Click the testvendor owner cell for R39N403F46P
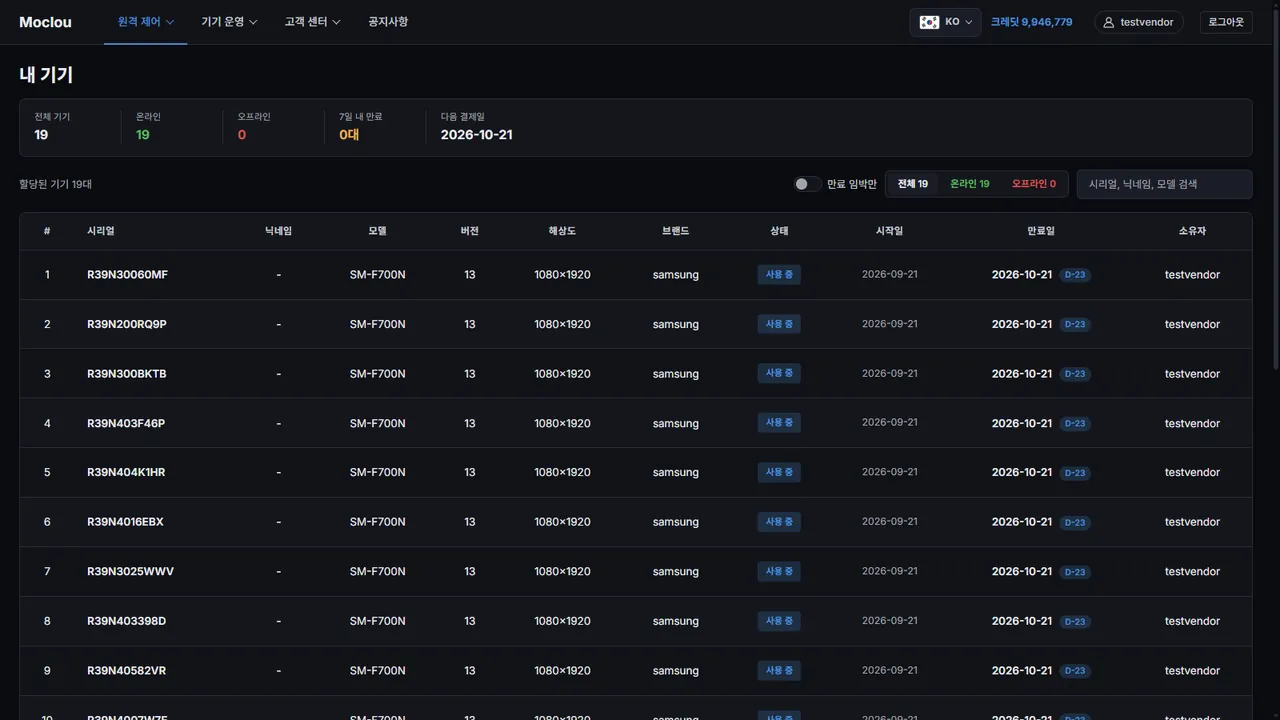 pos(1192,423)
